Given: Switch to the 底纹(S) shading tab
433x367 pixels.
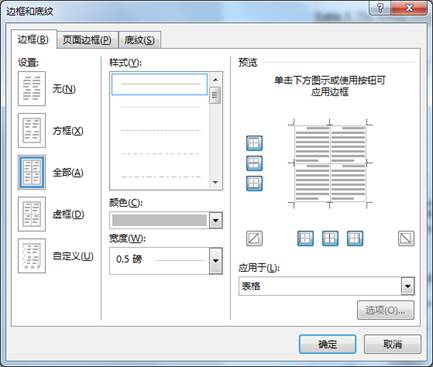Looking at the screenshot, I should pyautogui.click(x=140, y=40).
